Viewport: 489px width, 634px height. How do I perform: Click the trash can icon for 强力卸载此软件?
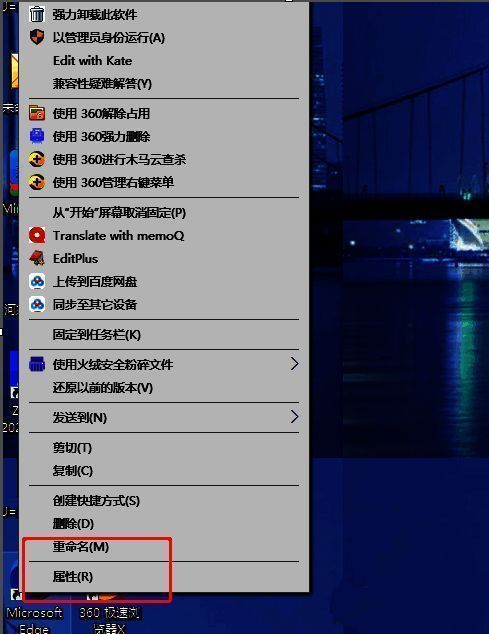pos(37,14)
